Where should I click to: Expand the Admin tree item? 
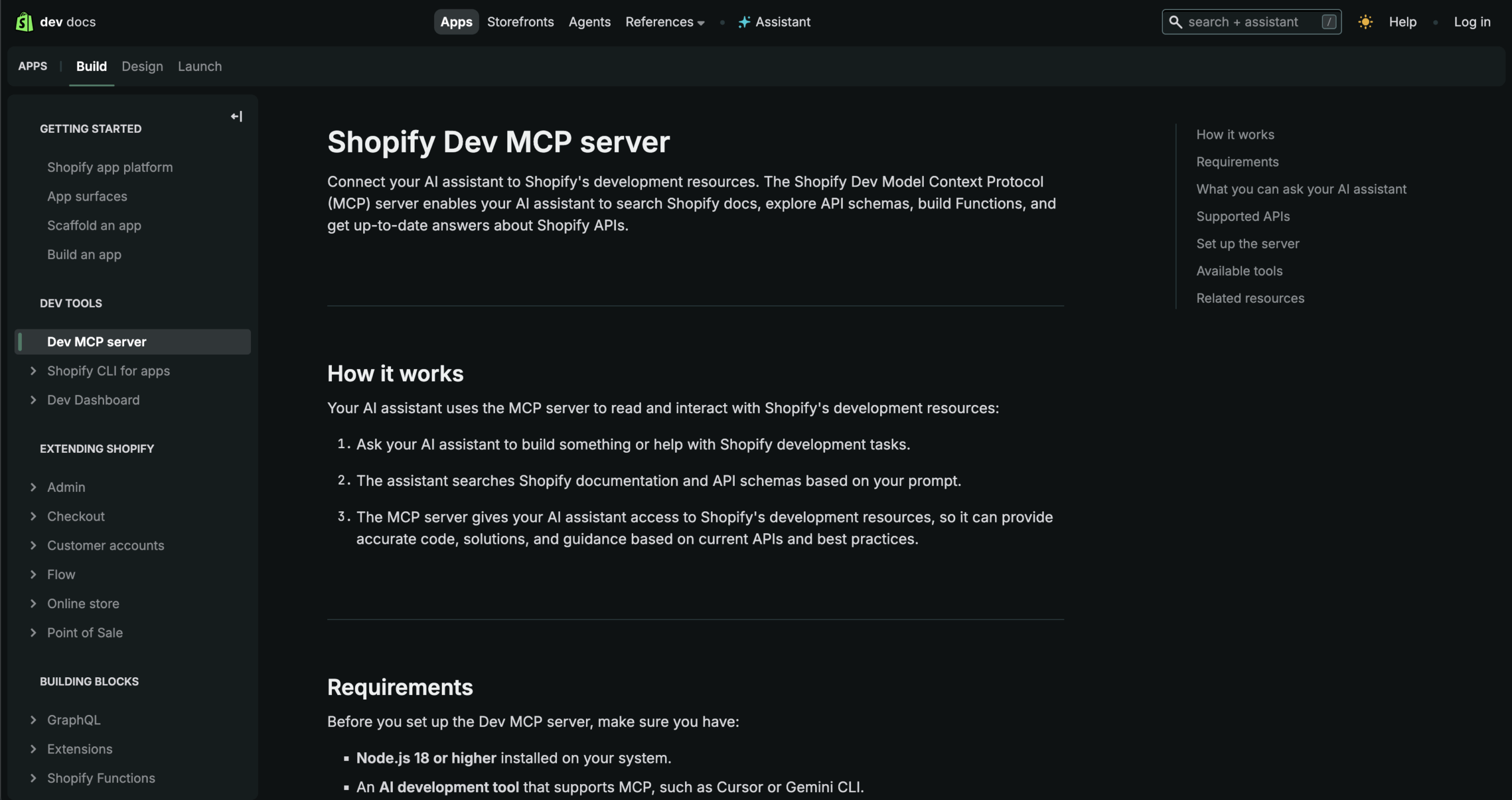(x=34, y=487)
